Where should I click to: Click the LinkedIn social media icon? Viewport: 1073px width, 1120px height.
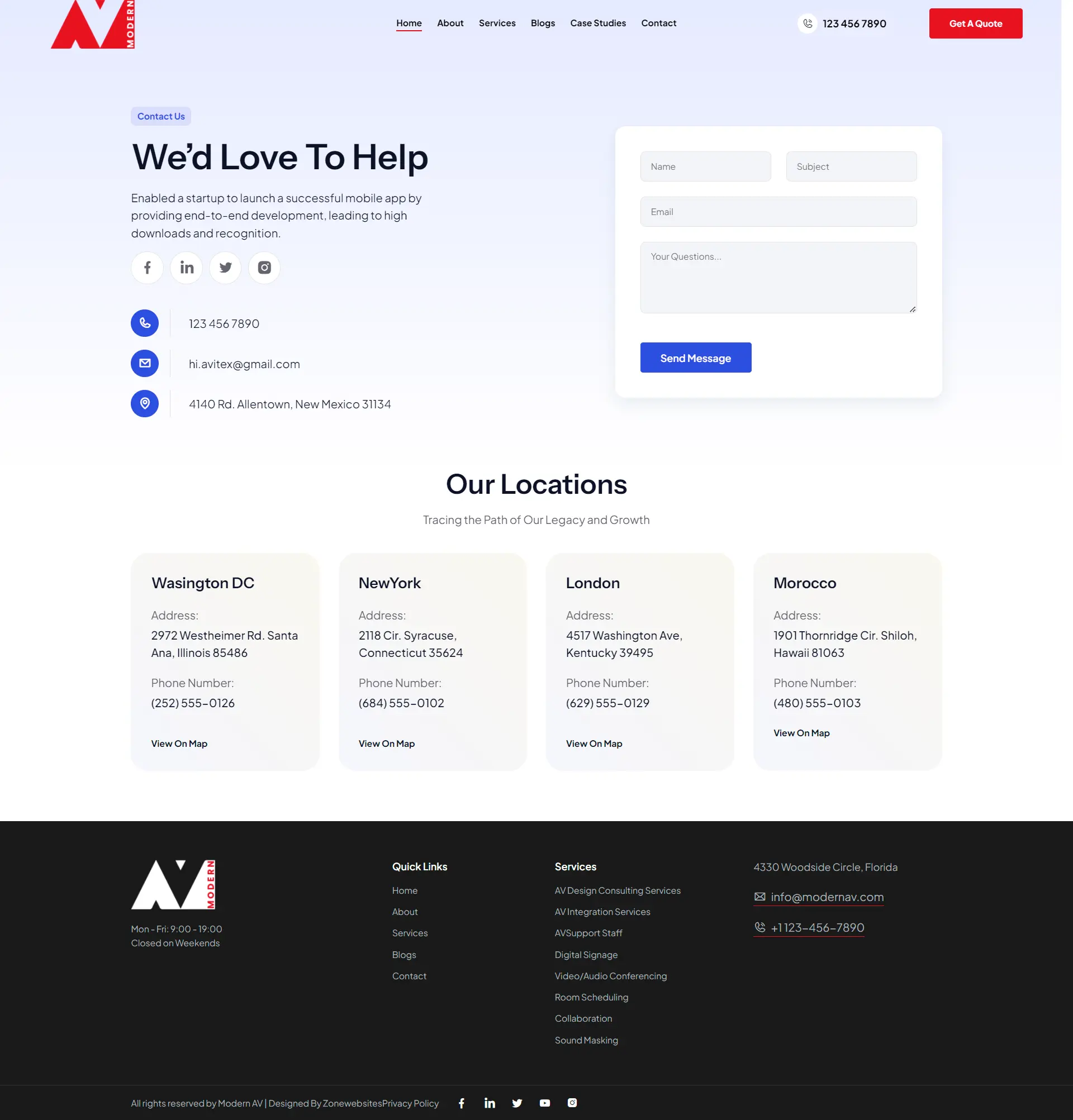pos(186,267)
